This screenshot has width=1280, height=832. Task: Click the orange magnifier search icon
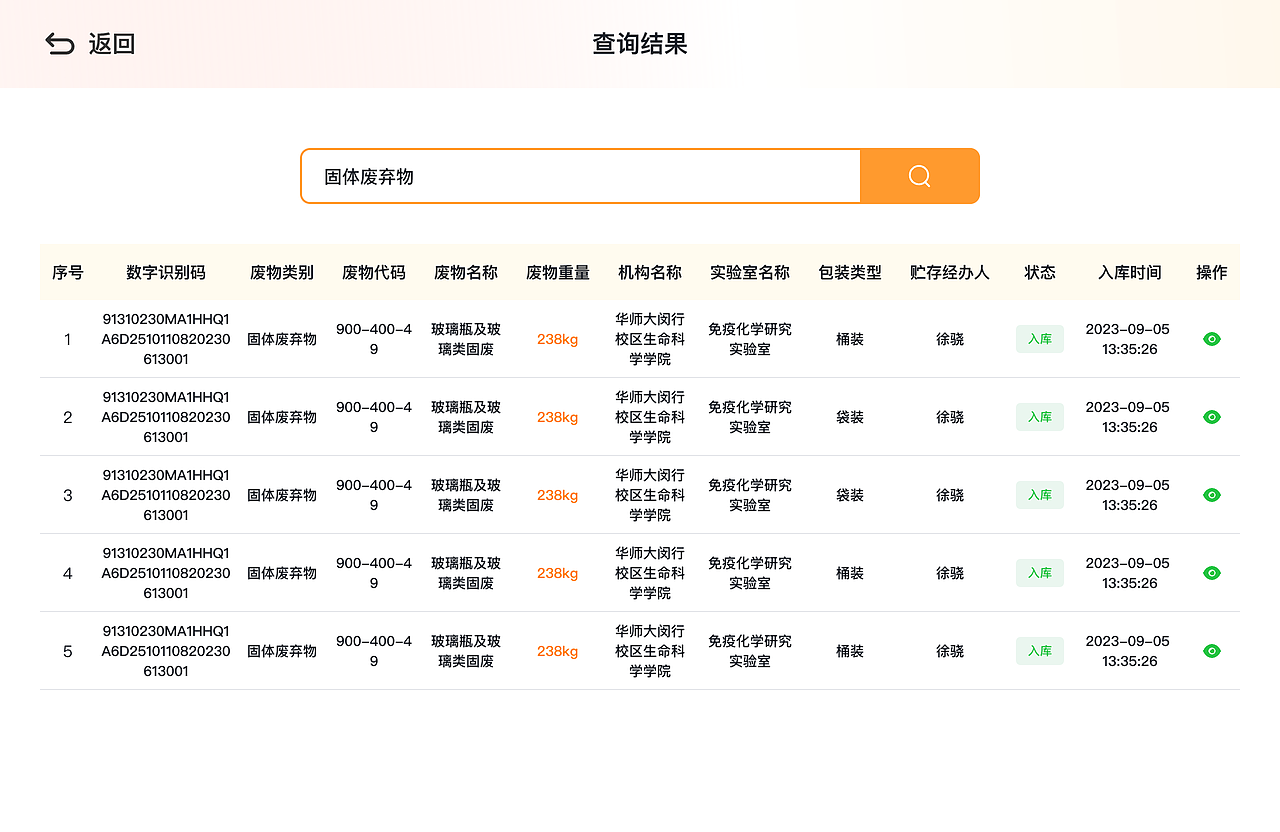click(918, 175)
